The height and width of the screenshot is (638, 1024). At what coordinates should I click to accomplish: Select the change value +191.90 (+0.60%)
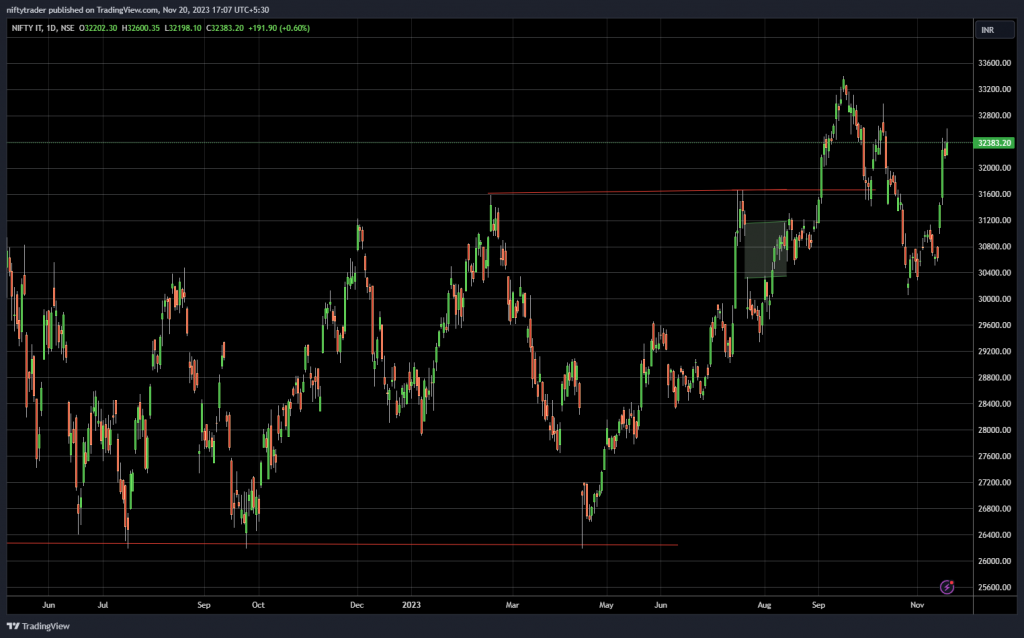279,28
